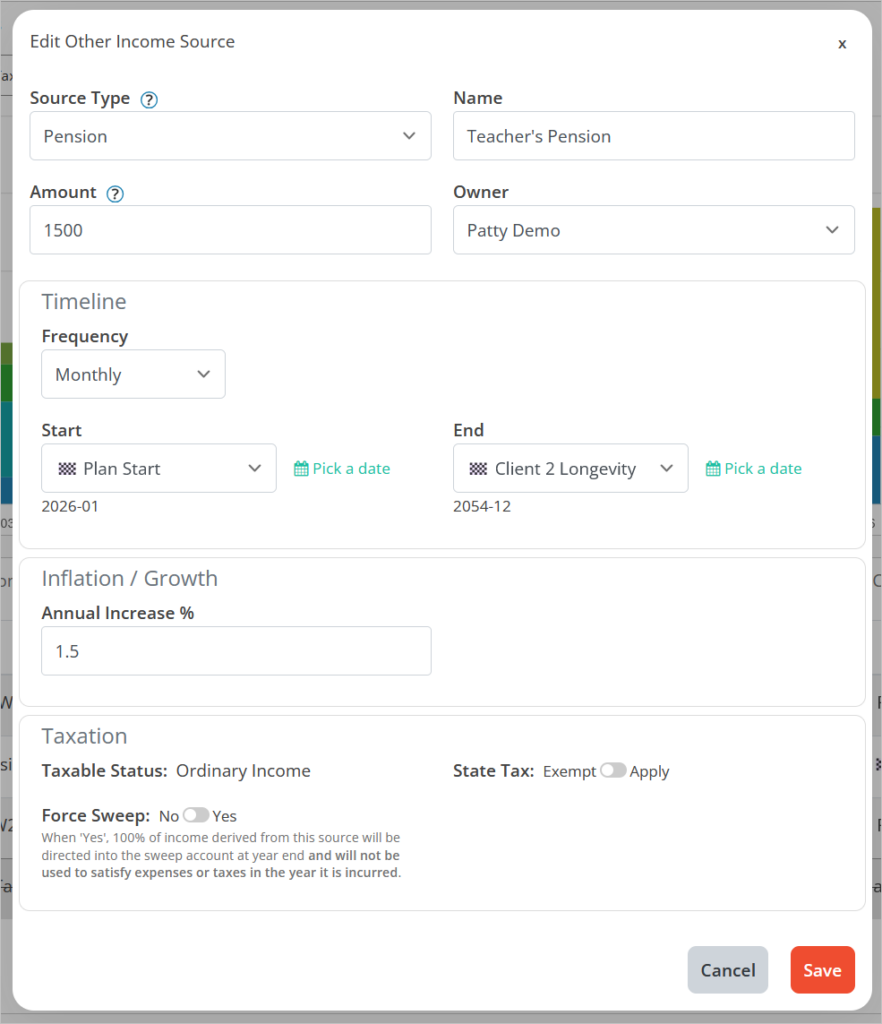The height and width of the screenshot is (1024, 882).
Task: Click the Annual Increase % input field
Action: pyautogui.click(x=236, y=651)
